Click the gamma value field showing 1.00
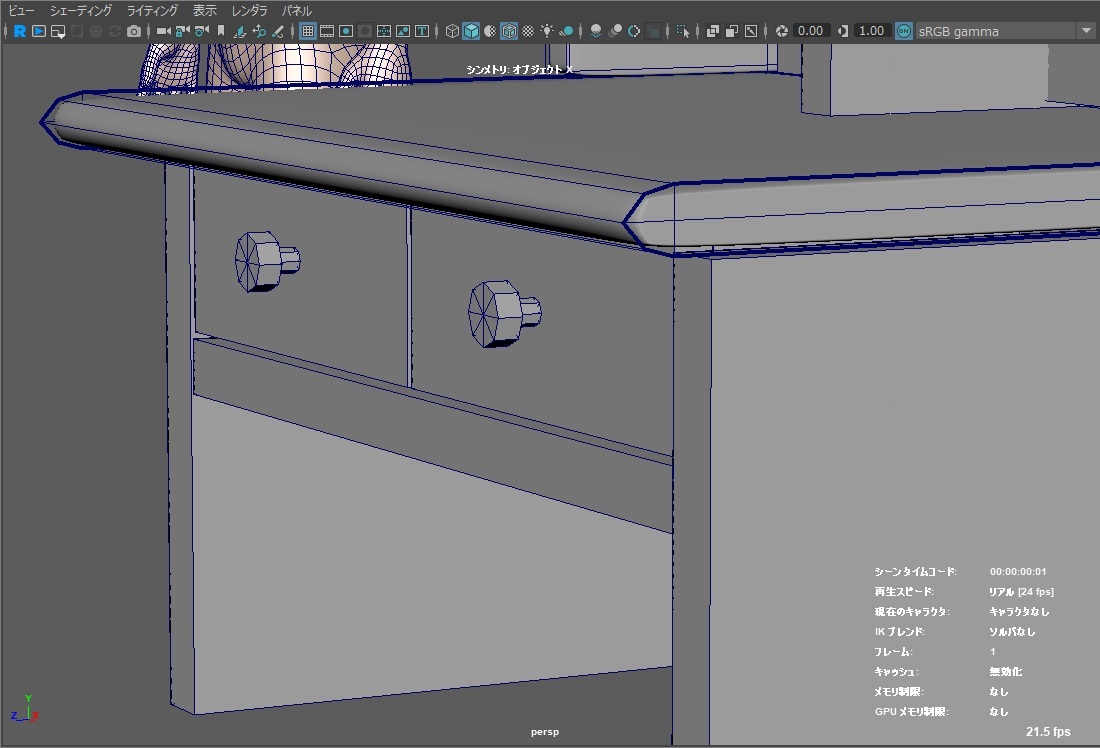Image resolution: width=1100 pixels, height=748 pixels. (871, 31)
